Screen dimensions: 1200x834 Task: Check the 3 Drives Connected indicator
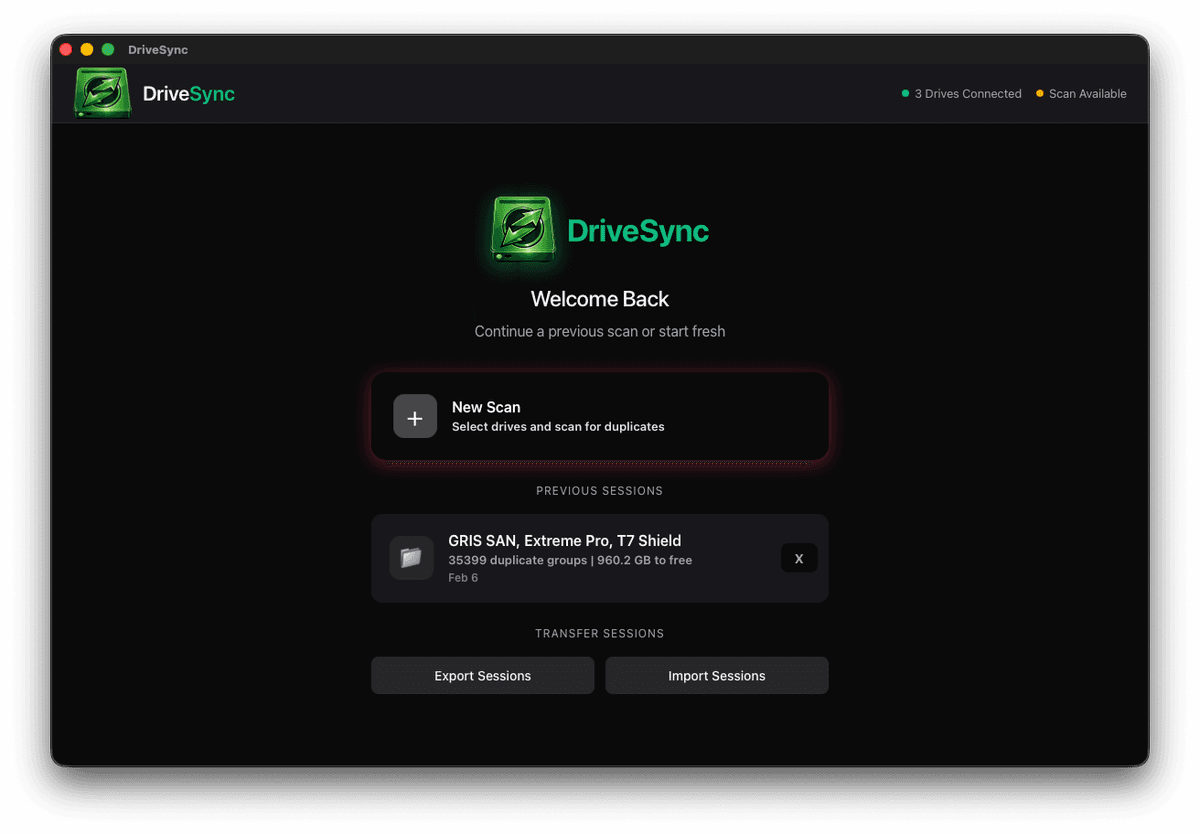(x=967, y=93)
